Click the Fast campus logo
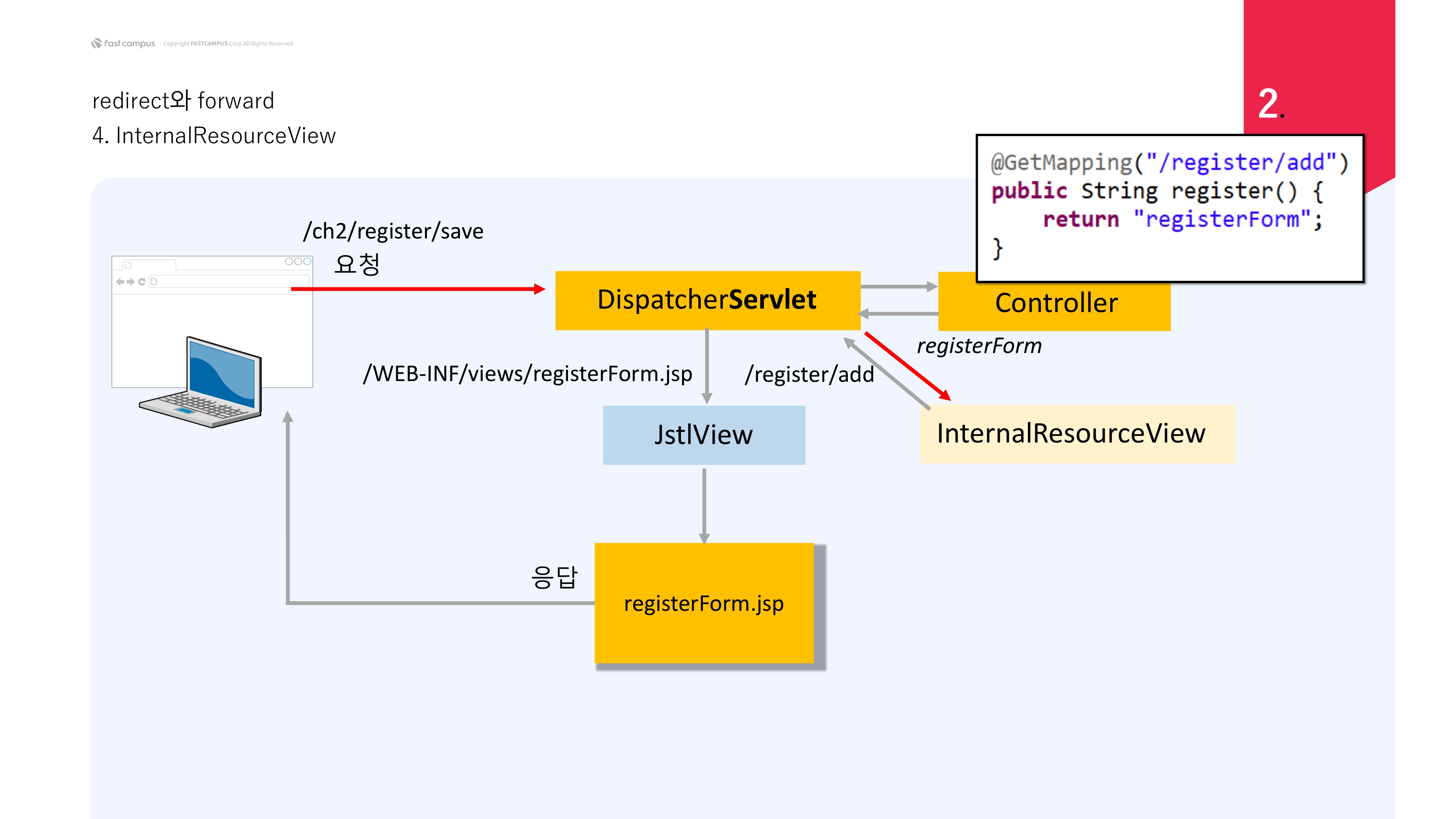1456x819 pixels. 123,44
